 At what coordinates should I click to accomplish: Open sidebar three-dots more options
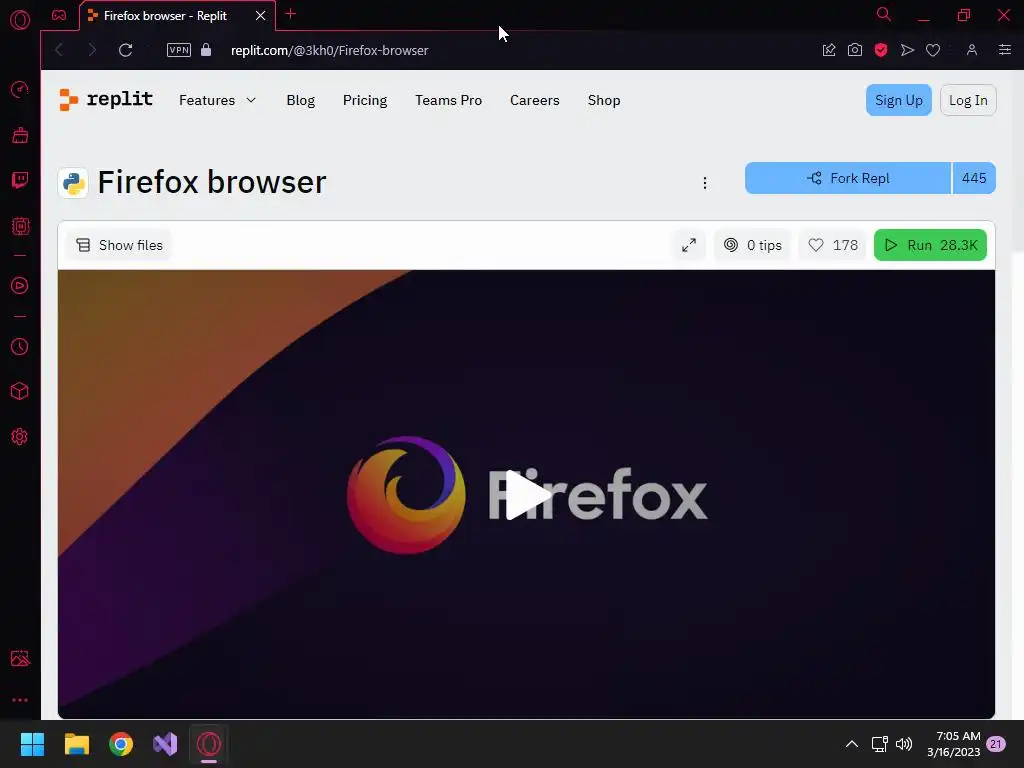pyautogui.click(x=20, y=700)
